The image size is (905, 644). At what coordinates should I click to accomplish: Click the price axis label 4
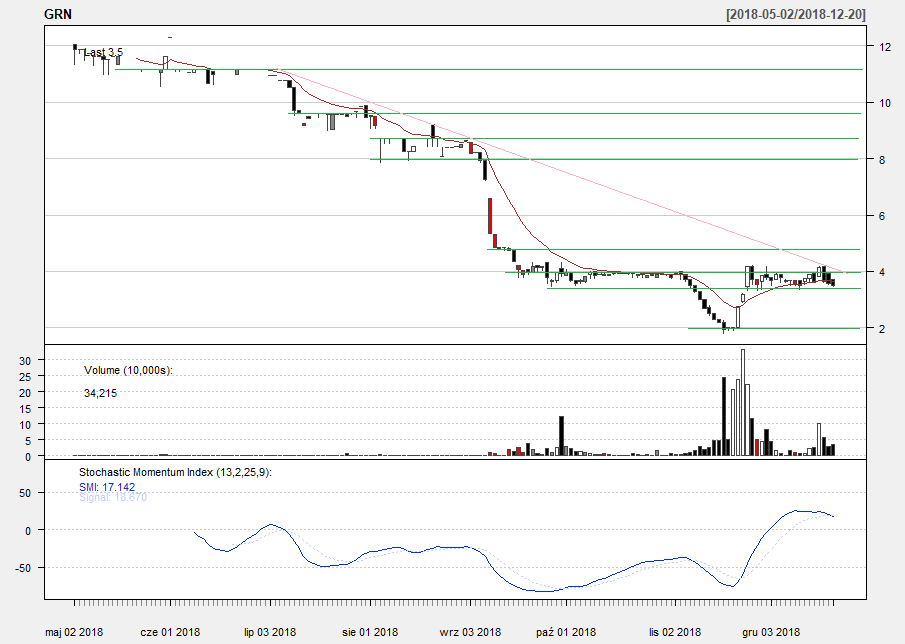[x=882, y=272]
